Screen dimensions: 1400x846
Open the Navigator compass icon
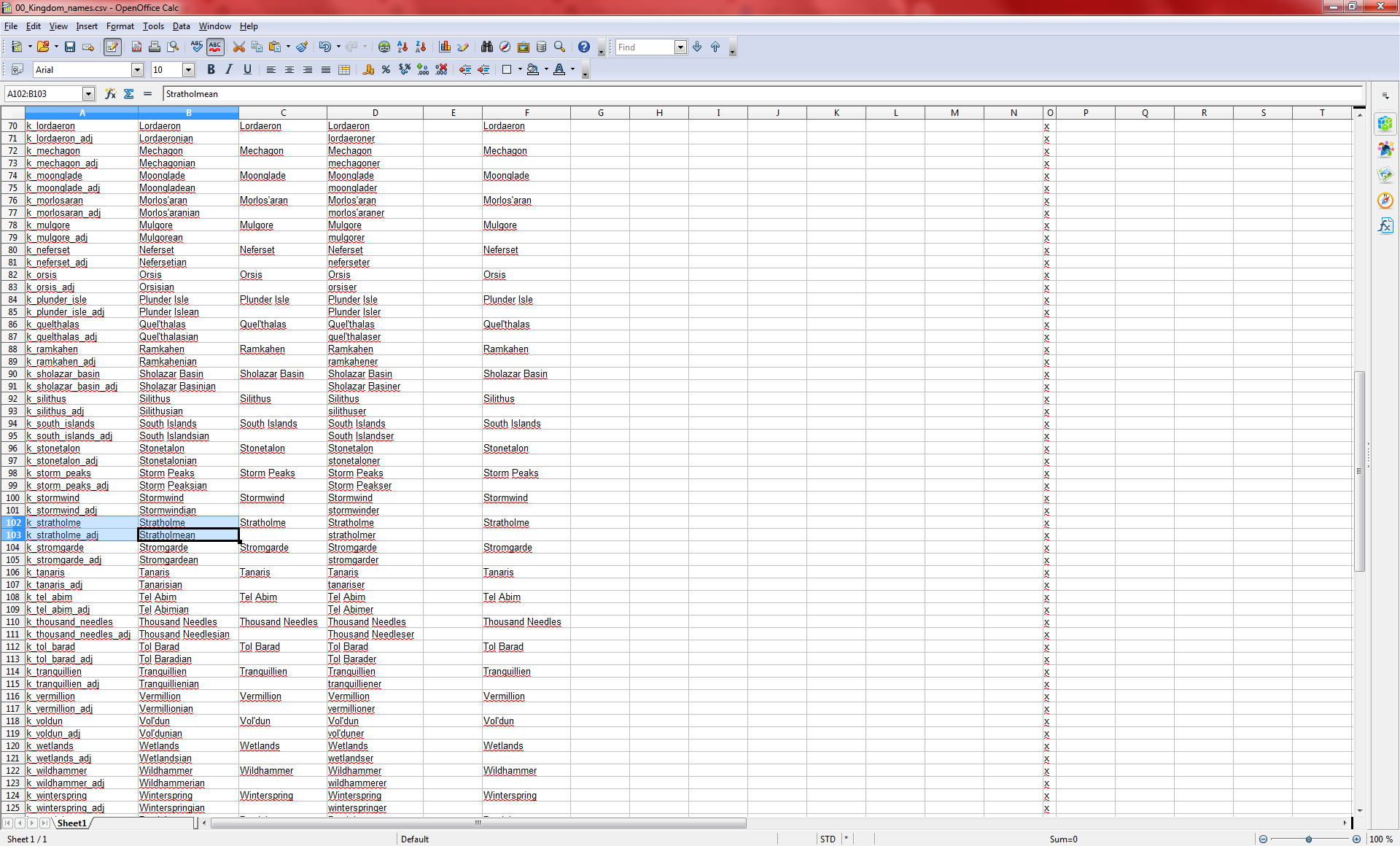(505, 47)
